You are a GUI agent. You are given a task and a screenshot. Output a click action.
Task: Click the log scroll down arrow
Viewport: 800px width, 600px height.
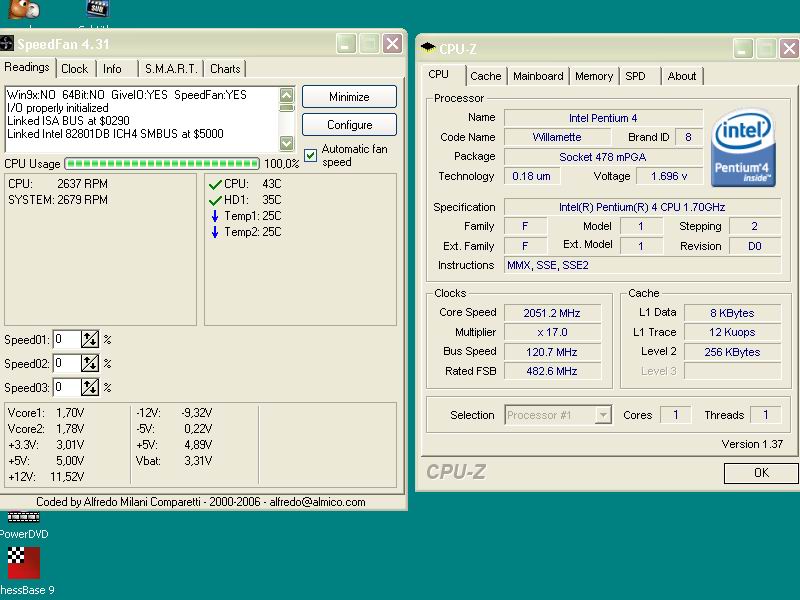click(x=287, y=143)
